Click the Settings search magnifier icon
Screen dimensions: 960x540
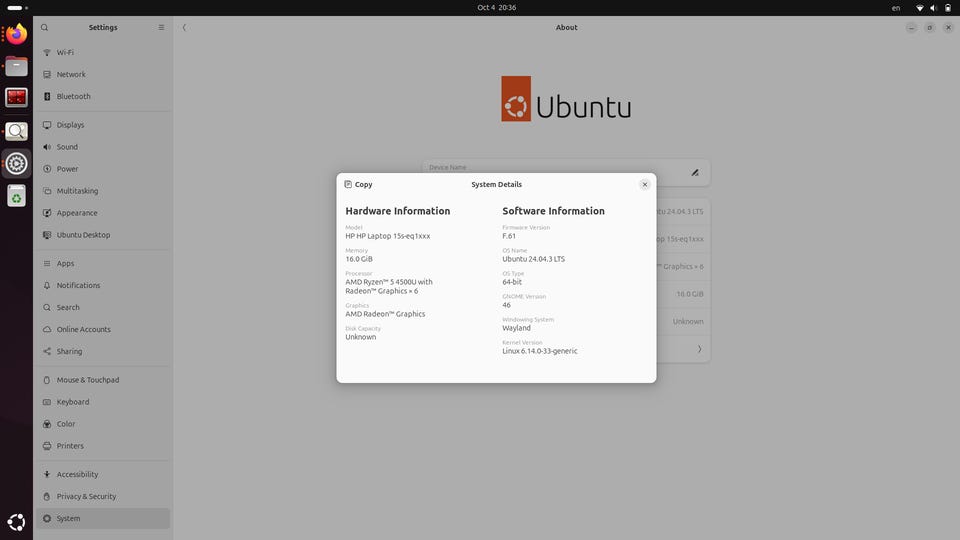(x=45, y=28)
